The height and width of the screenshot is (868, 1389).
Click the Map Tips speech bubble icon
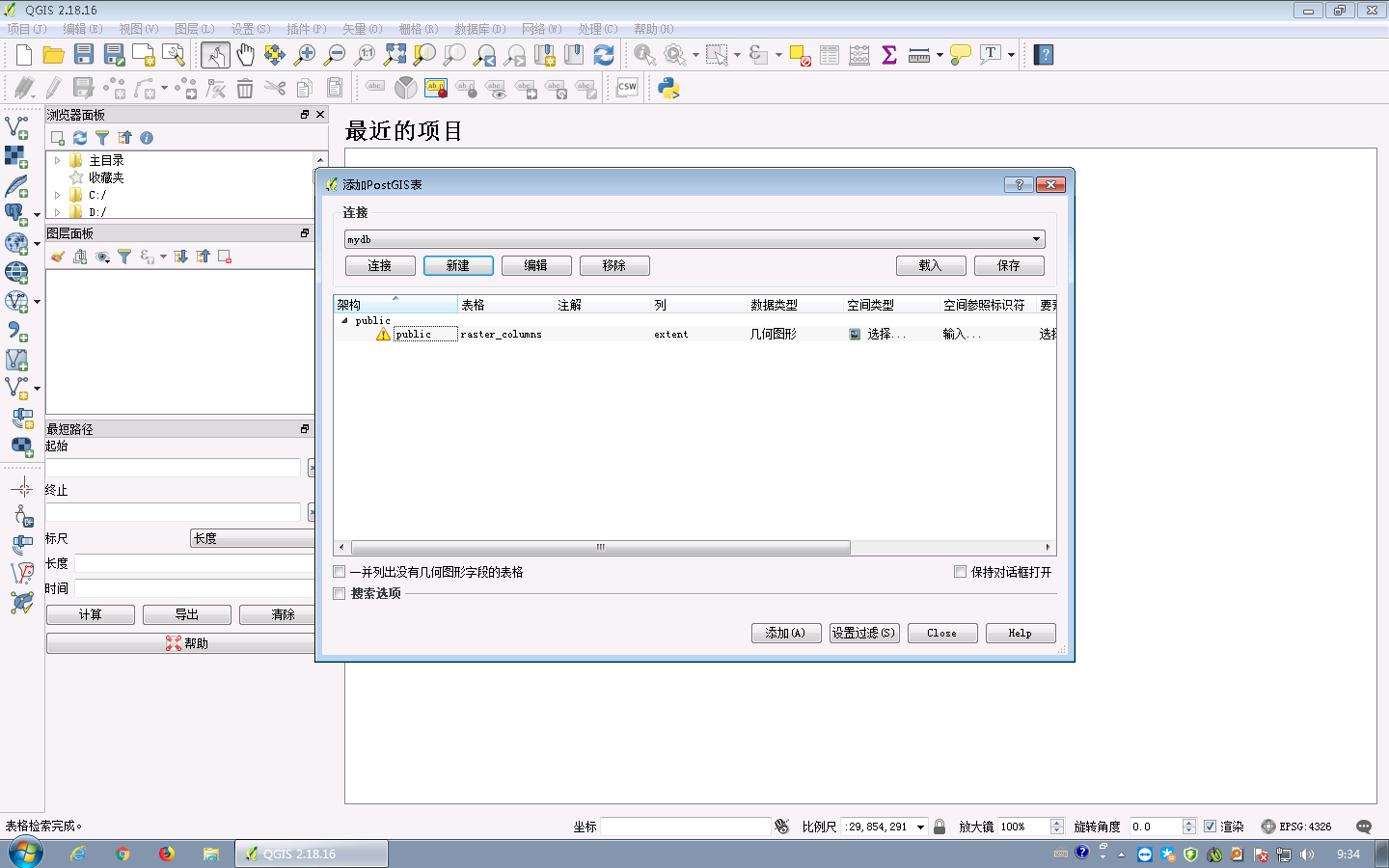pos(961,55)
